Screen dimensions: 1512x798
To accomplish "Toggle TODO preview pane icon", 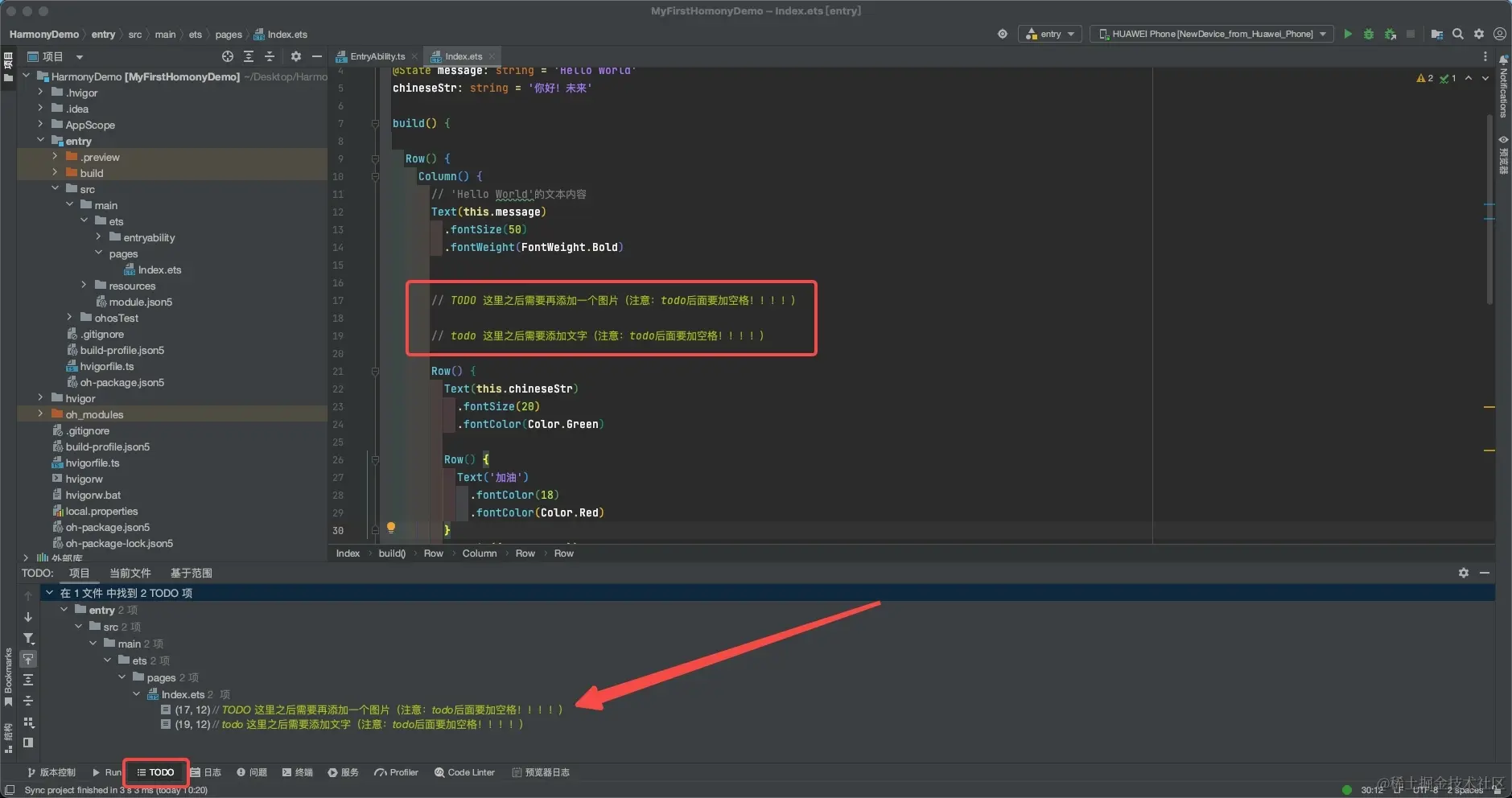I will 28,742.
